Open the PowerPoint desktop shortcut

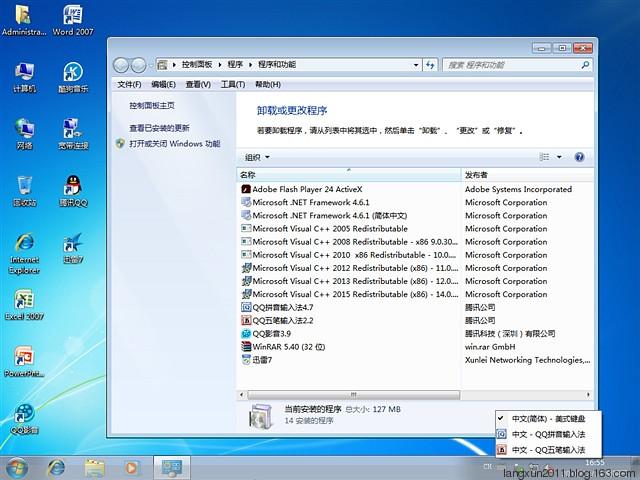click(x=24, y=362)
